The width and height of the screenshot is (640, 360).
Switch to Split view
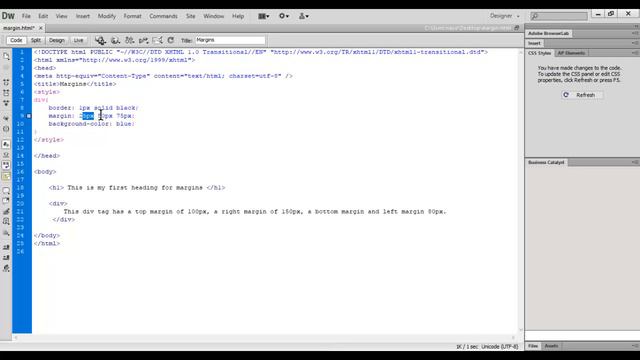coord(36,40)
